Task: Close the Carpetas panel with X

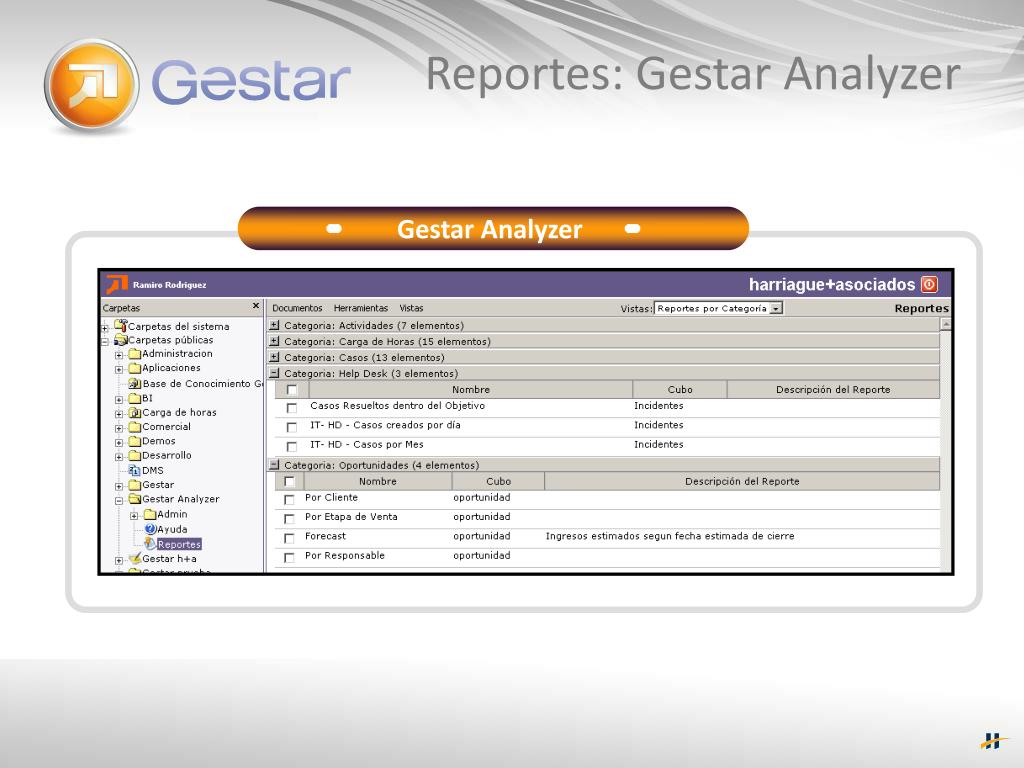Action: point(256,306)
